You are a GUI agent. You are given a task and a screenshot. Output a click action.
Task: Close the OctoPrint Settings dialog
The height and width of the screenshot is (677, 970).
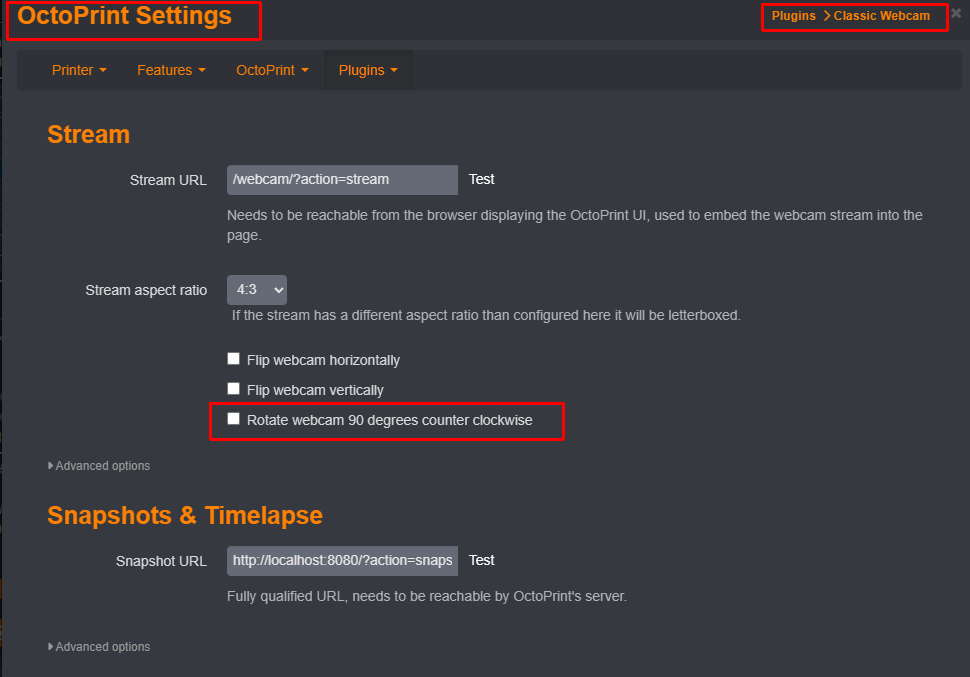point(956,13)
